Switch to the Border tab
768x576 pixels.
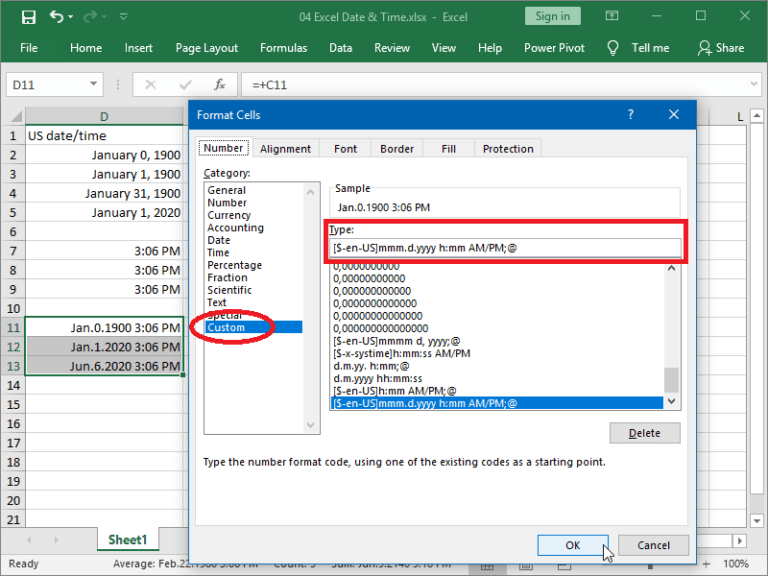[x=397, y=149]
